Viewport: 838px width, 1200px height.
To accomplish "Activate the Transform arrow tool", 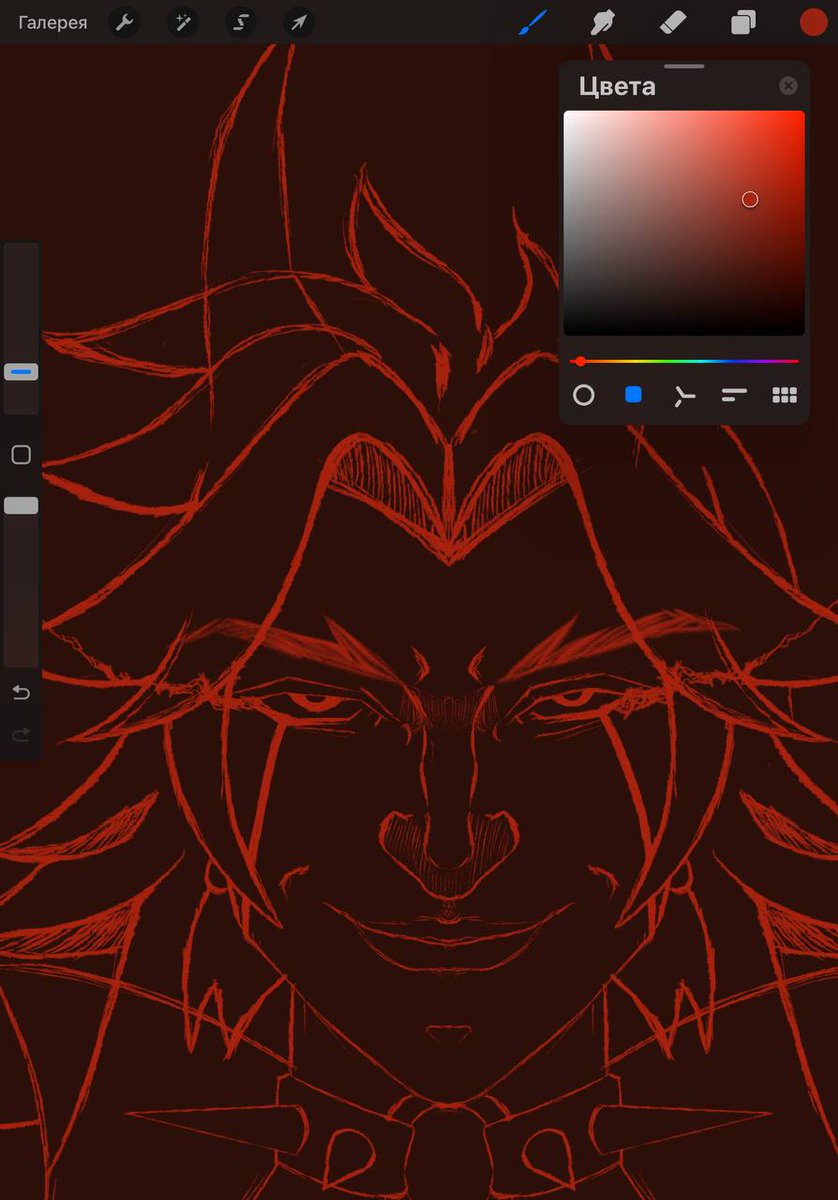I will click(x=298, y=22).
